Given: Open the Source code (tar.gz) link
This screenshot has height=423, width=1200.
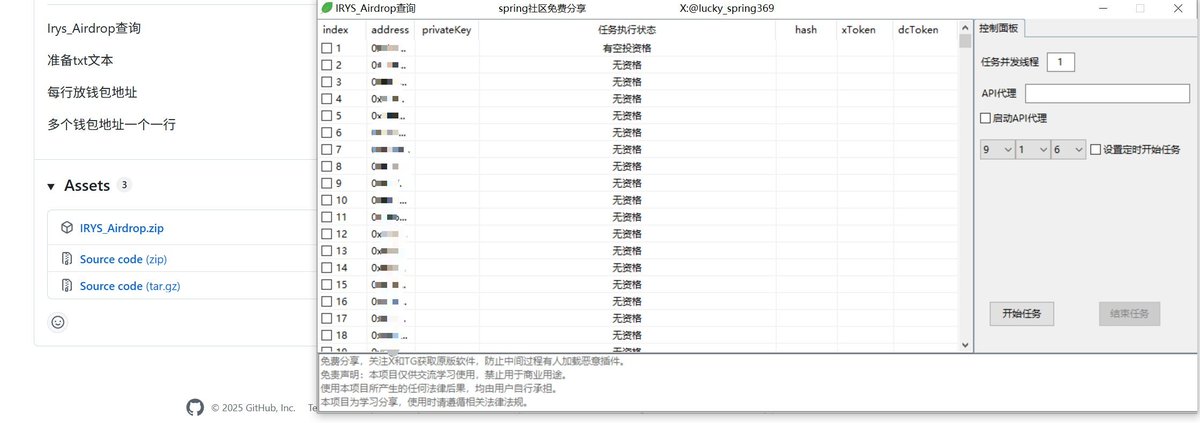Looking at the screenshot, I should click(130, 286).
